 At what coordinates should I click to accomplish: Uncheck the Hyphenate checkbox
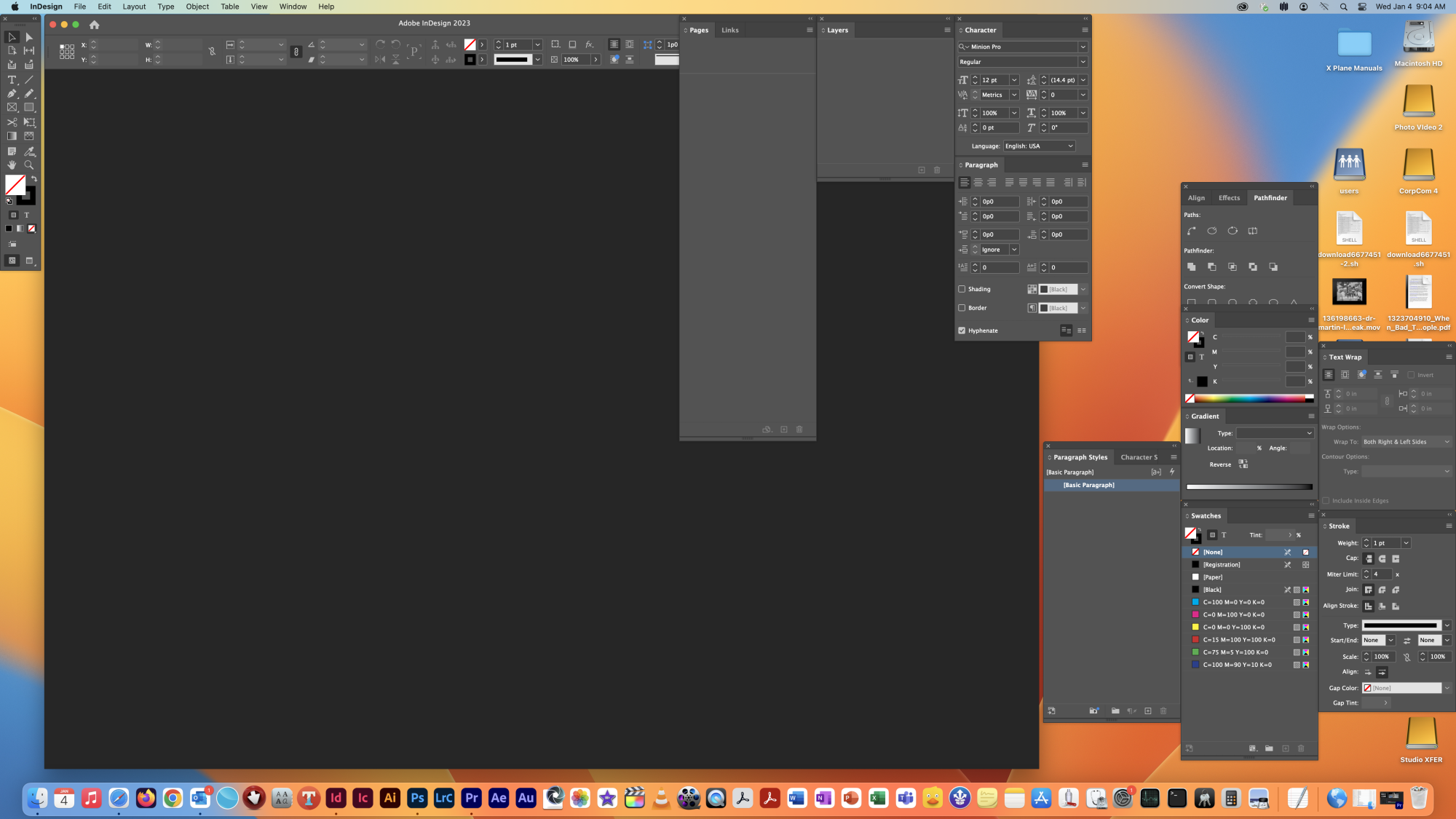coord(962,331)
